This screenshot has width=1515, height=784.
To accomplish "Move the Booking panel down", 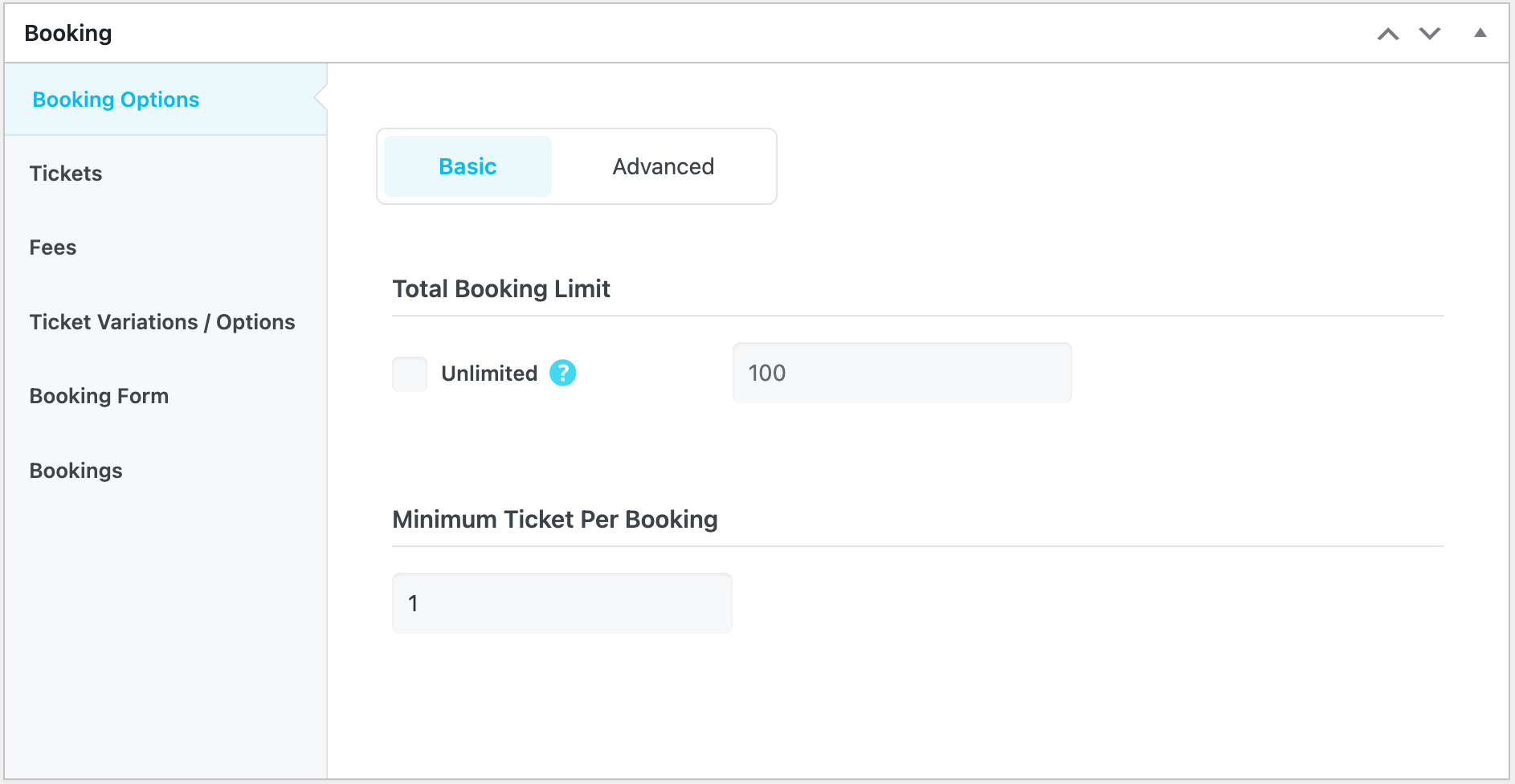I will tap(1430, 34).
